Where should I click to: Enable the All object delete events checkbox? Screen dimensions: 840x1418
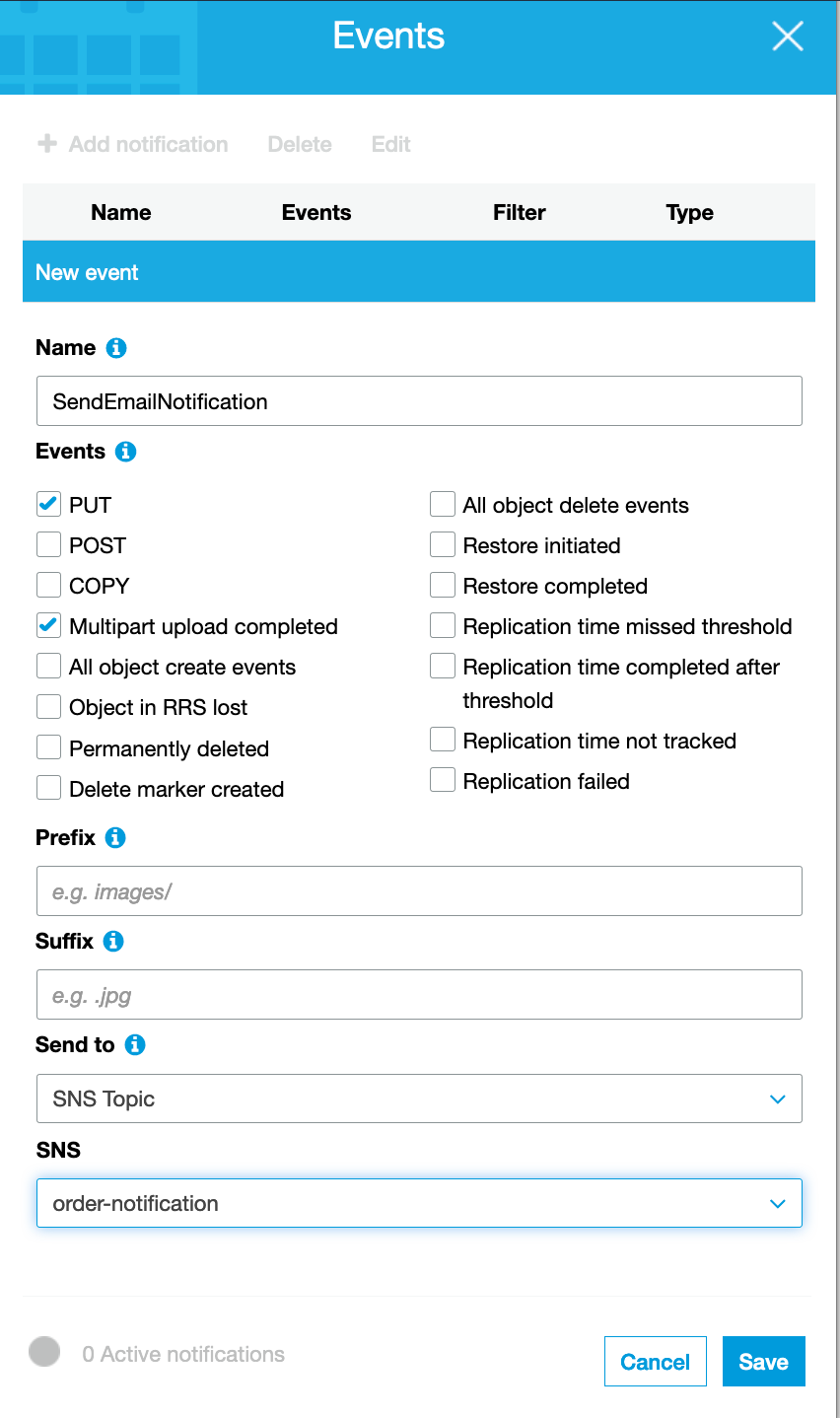point(442,504)
